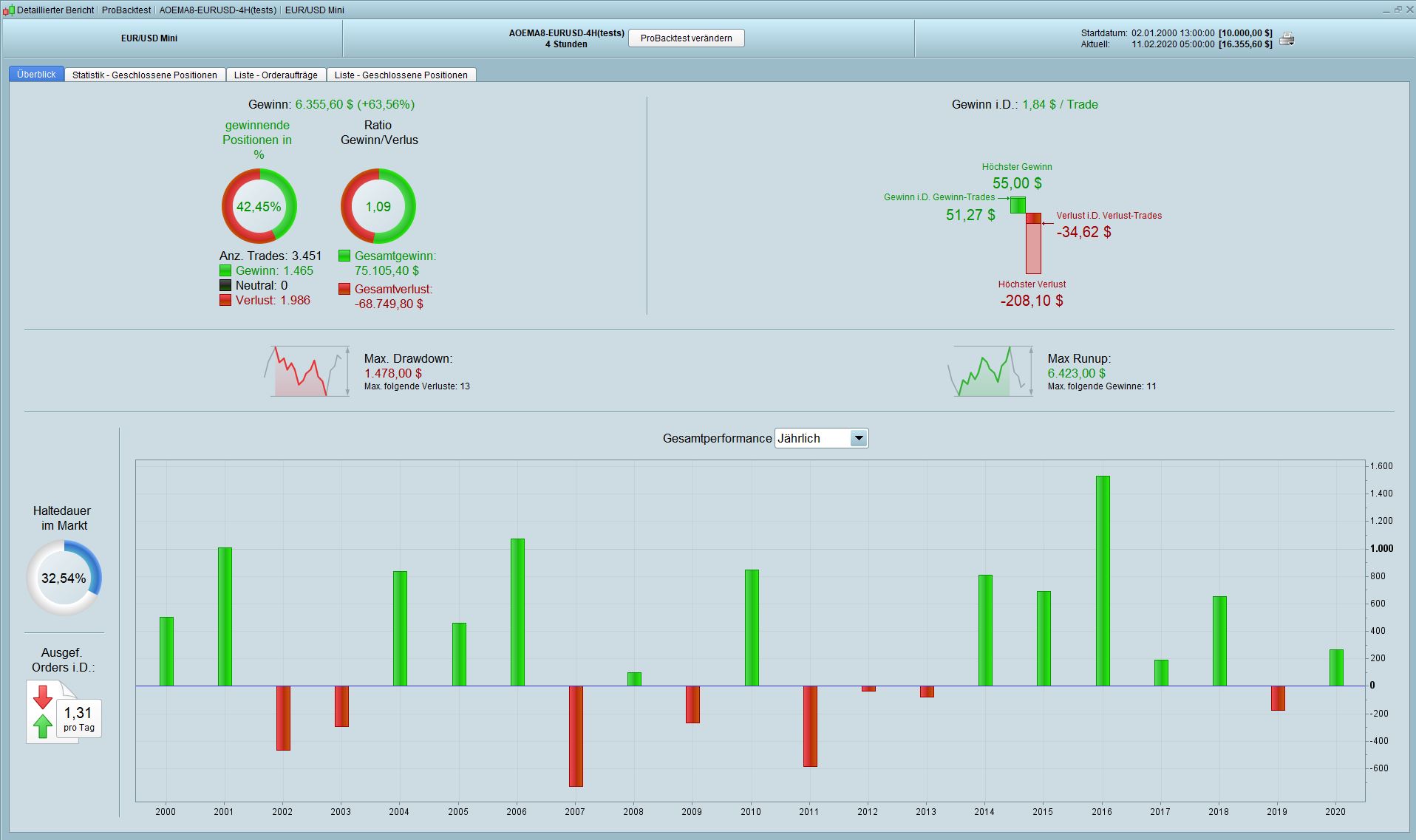
Task: Click the winning positions 42,45% donut chart
Action: click(259, 206)
